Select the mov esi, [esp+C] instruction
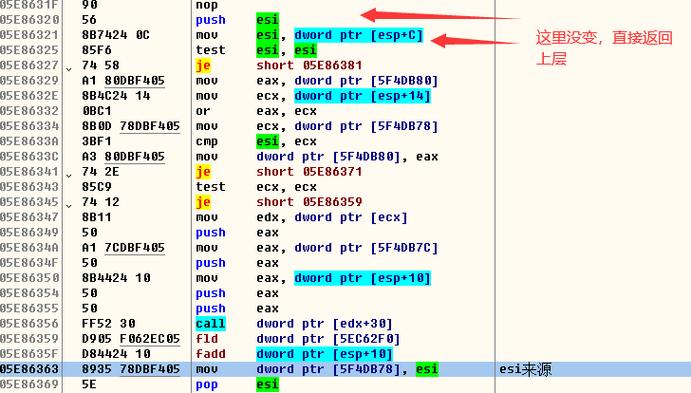 (309, 35)
